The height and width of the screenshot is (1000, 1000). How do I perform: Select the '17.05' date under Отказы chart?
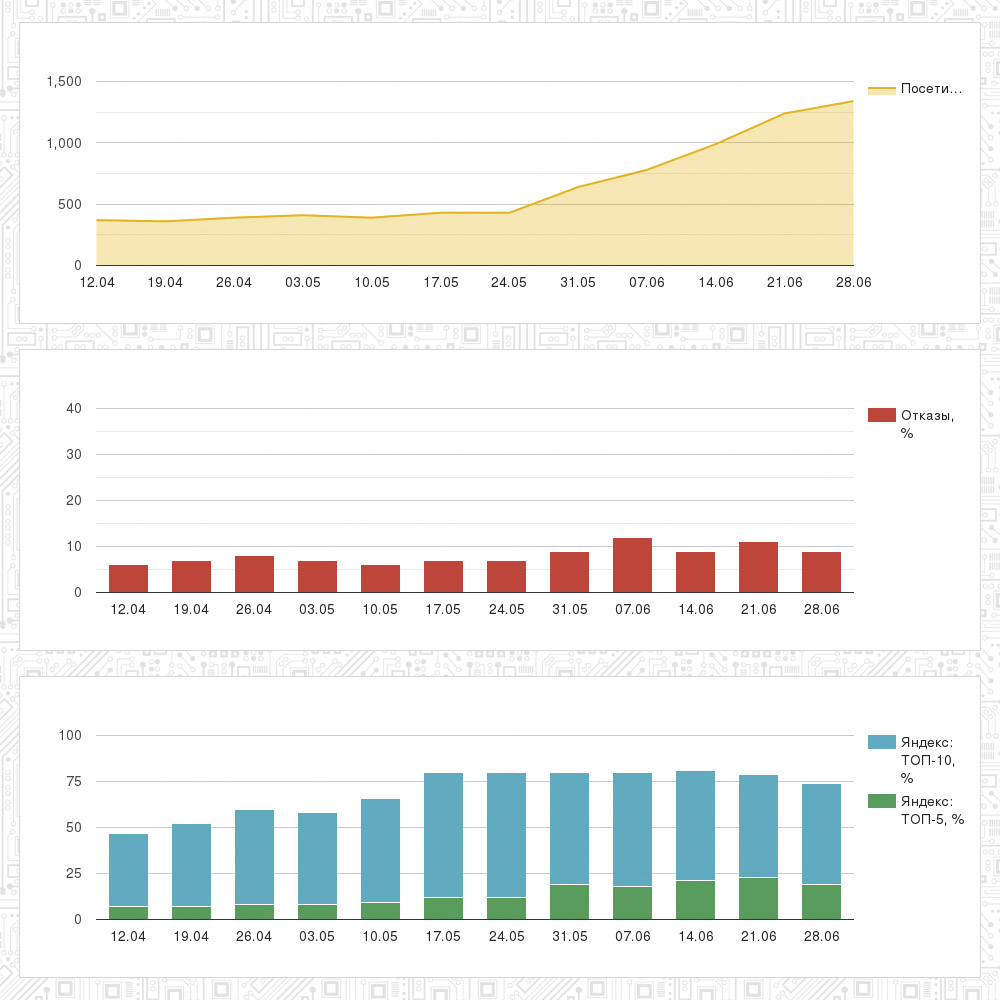[x=443, y=610]
